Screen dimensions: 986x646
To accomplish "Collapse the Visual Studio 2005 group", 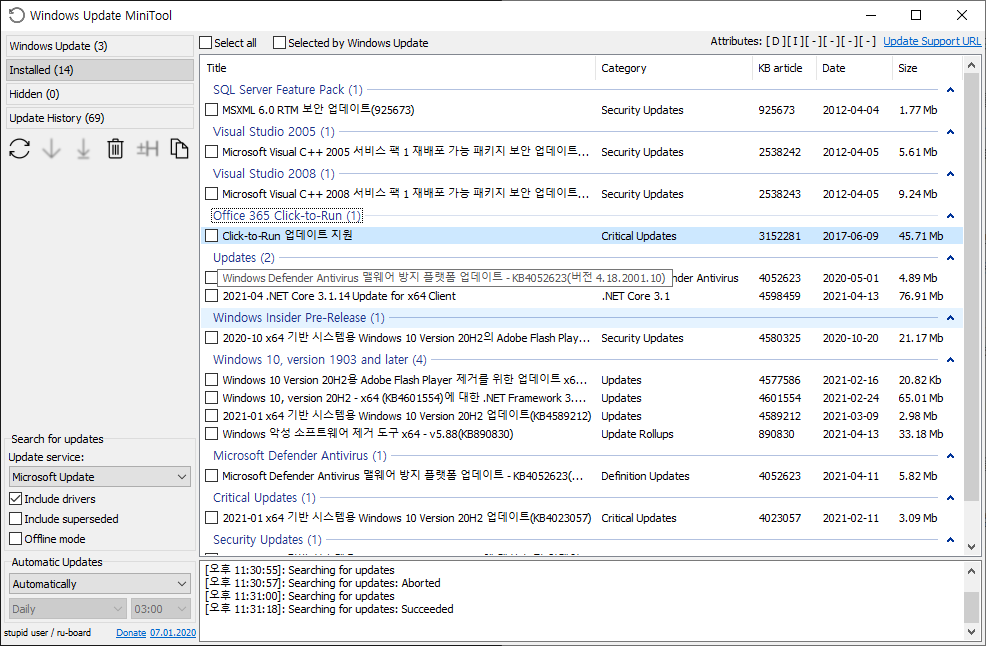I will (x=950, y=132).
